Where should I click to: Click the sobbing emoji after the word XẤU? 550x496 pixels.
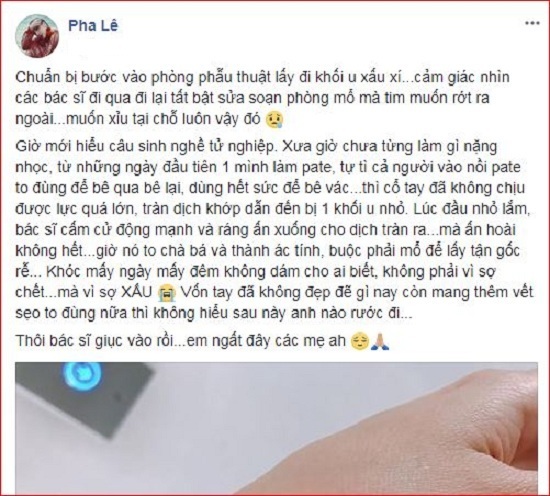click(167, 293)
